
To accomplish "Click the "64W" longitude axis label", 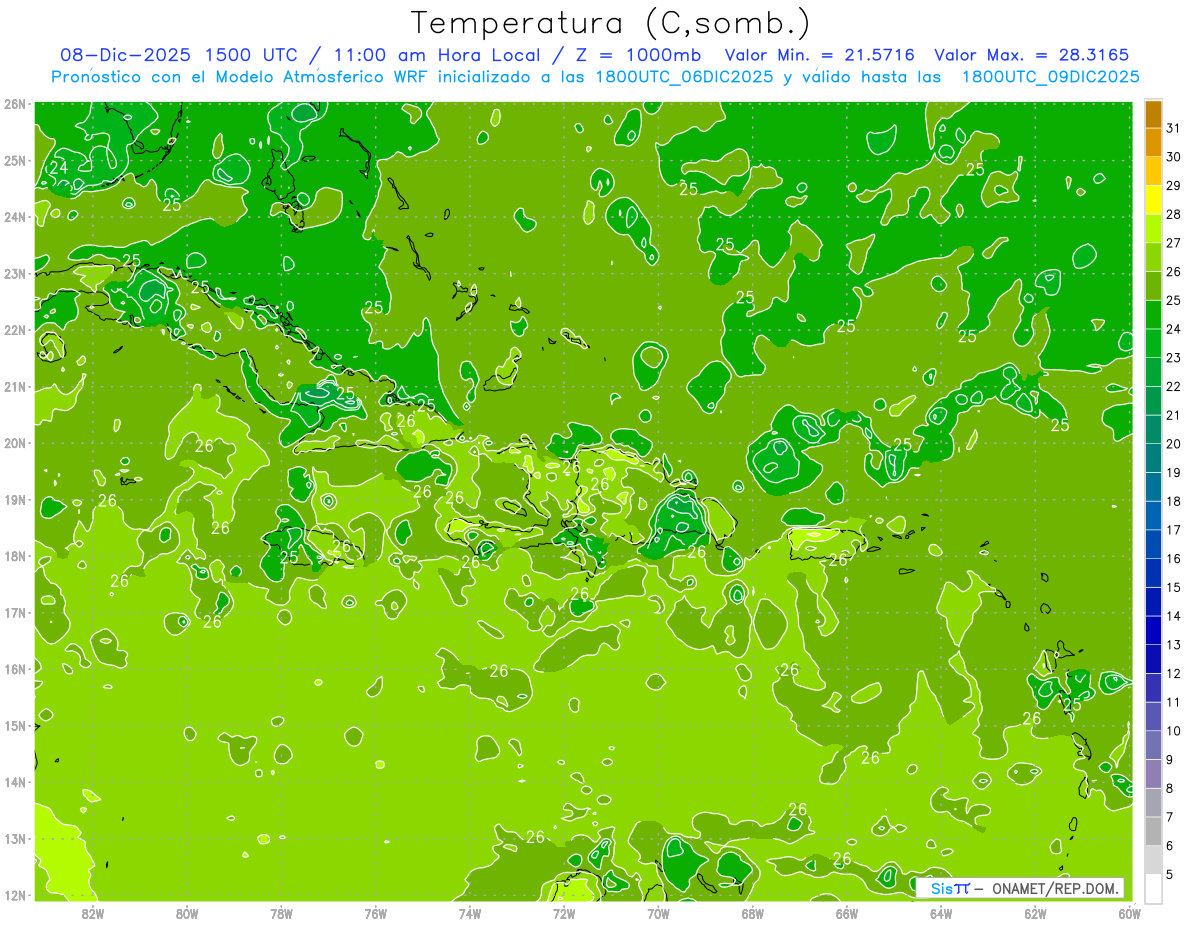I will (x=941, y=913).
